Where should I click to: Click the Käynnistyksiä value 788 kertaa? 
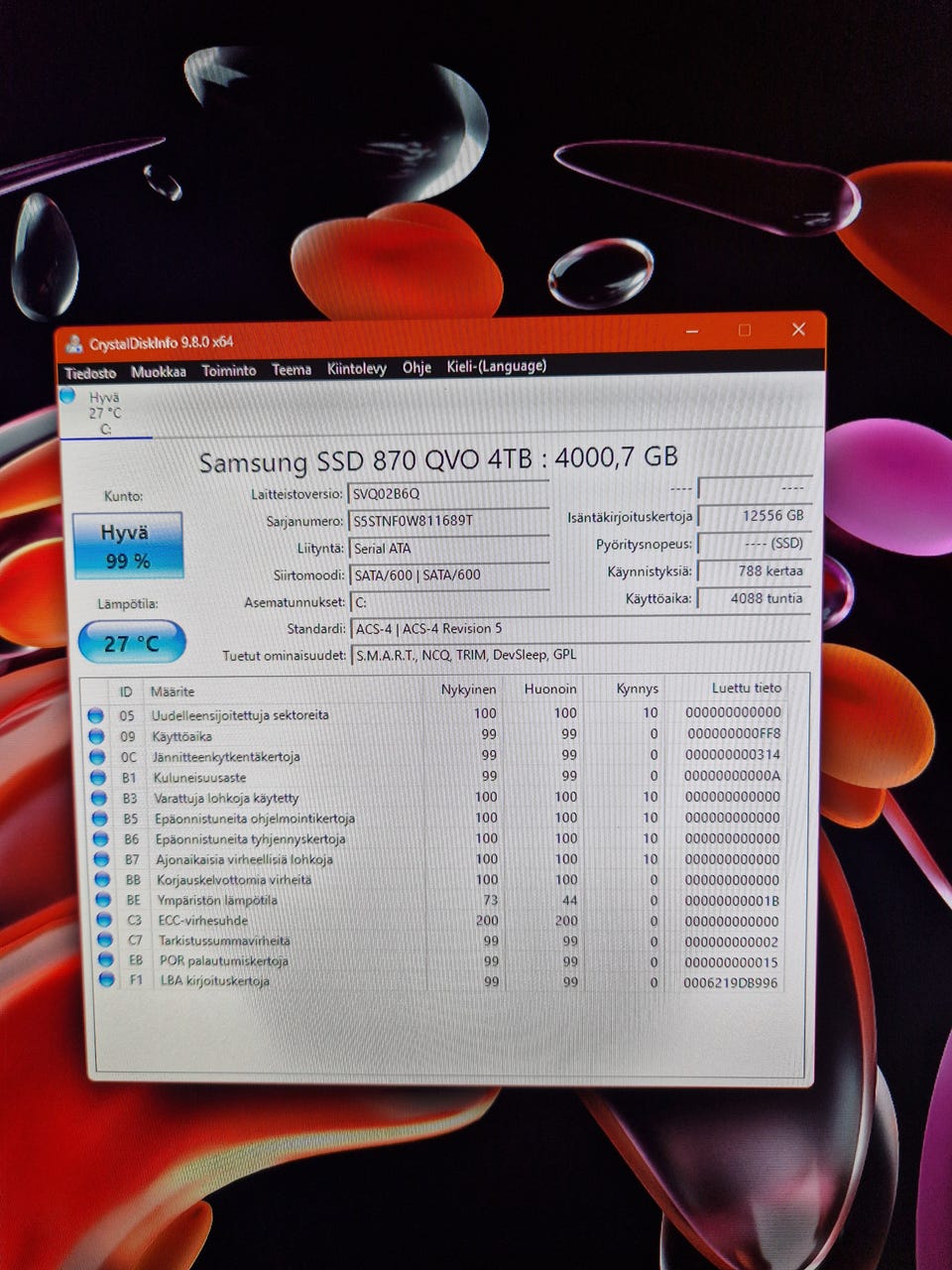pos(754,571)
